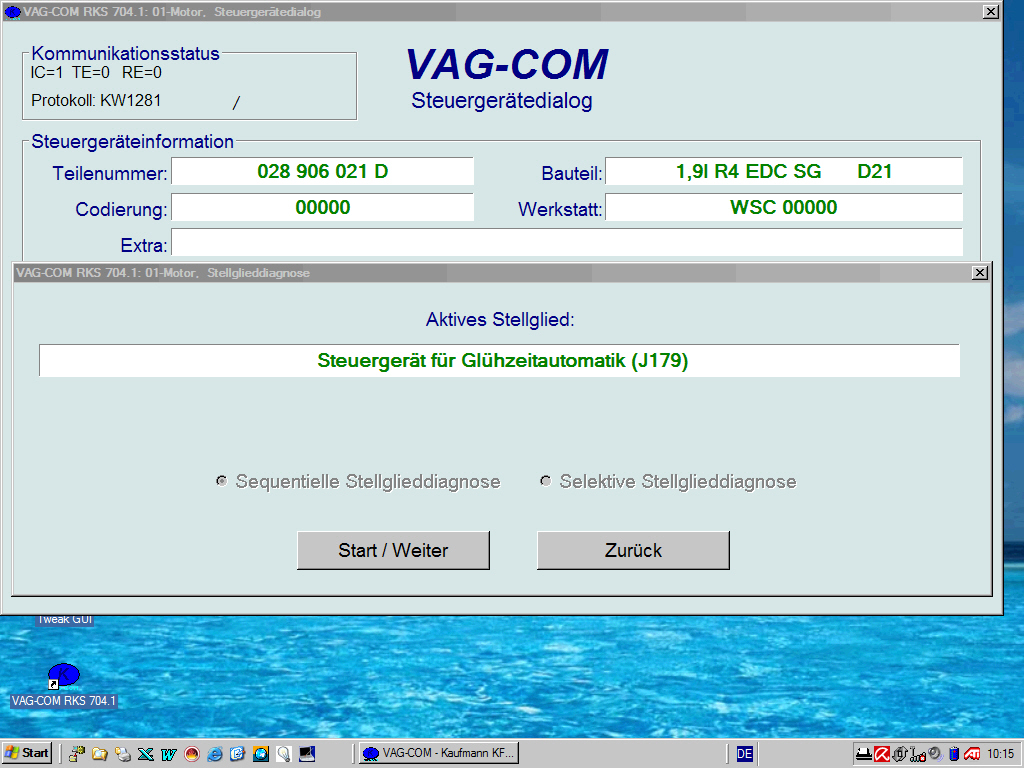This screenshot has height=768, width=1024.
Task: Open the ATI tray icon
Action: pyautogui.click(x=972, y=754)
